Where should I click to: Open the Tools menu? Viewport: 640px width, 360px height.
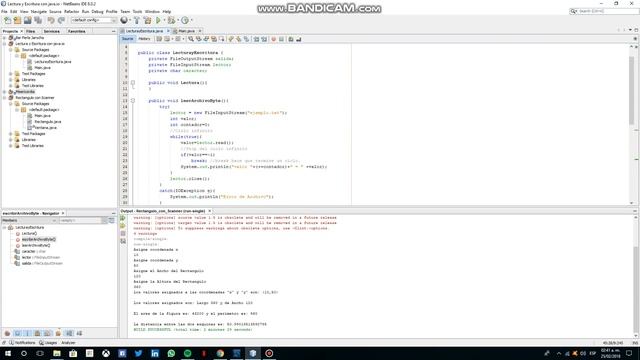[138, 11]
